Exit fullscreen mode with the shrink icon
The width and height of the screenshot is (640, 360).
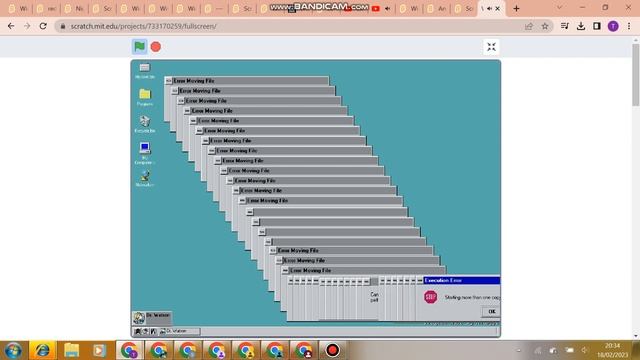(x=491, y=47)
